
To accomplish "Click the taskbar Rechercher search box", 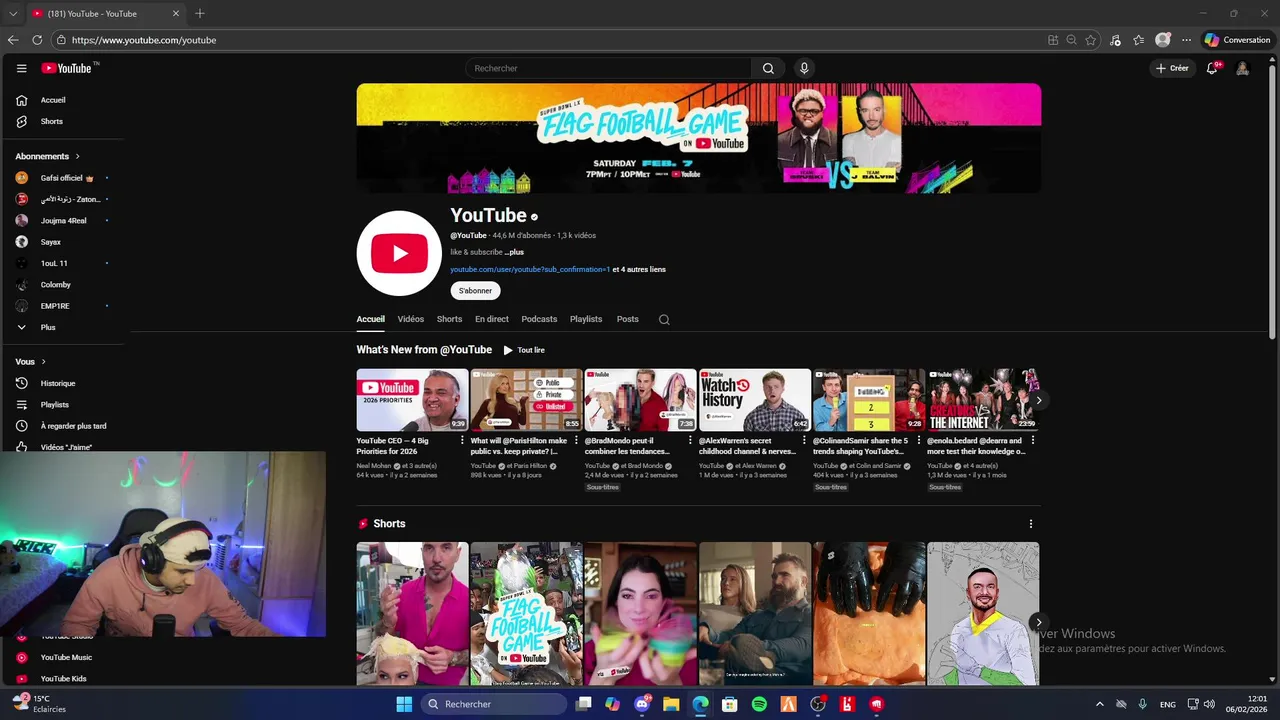I will (x=494, y=704).
